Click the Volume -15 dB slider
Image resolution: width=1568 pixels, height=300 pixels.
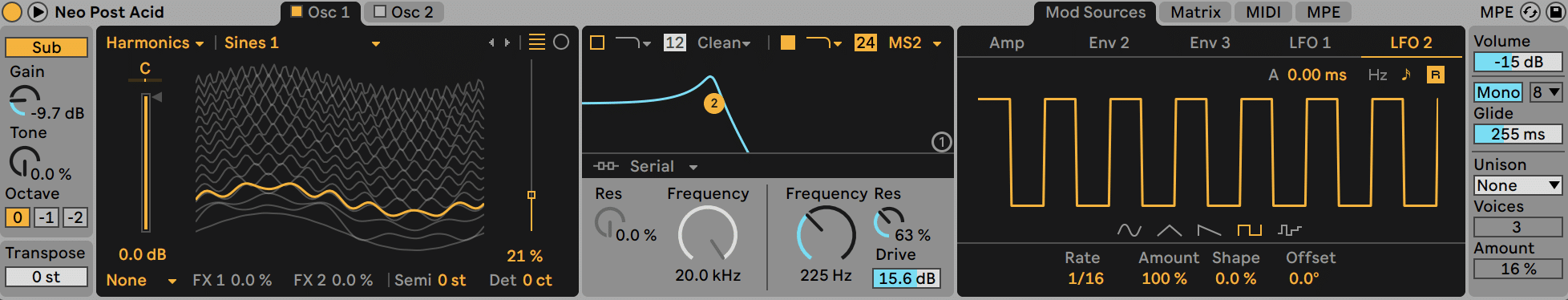click(1518, 62)
